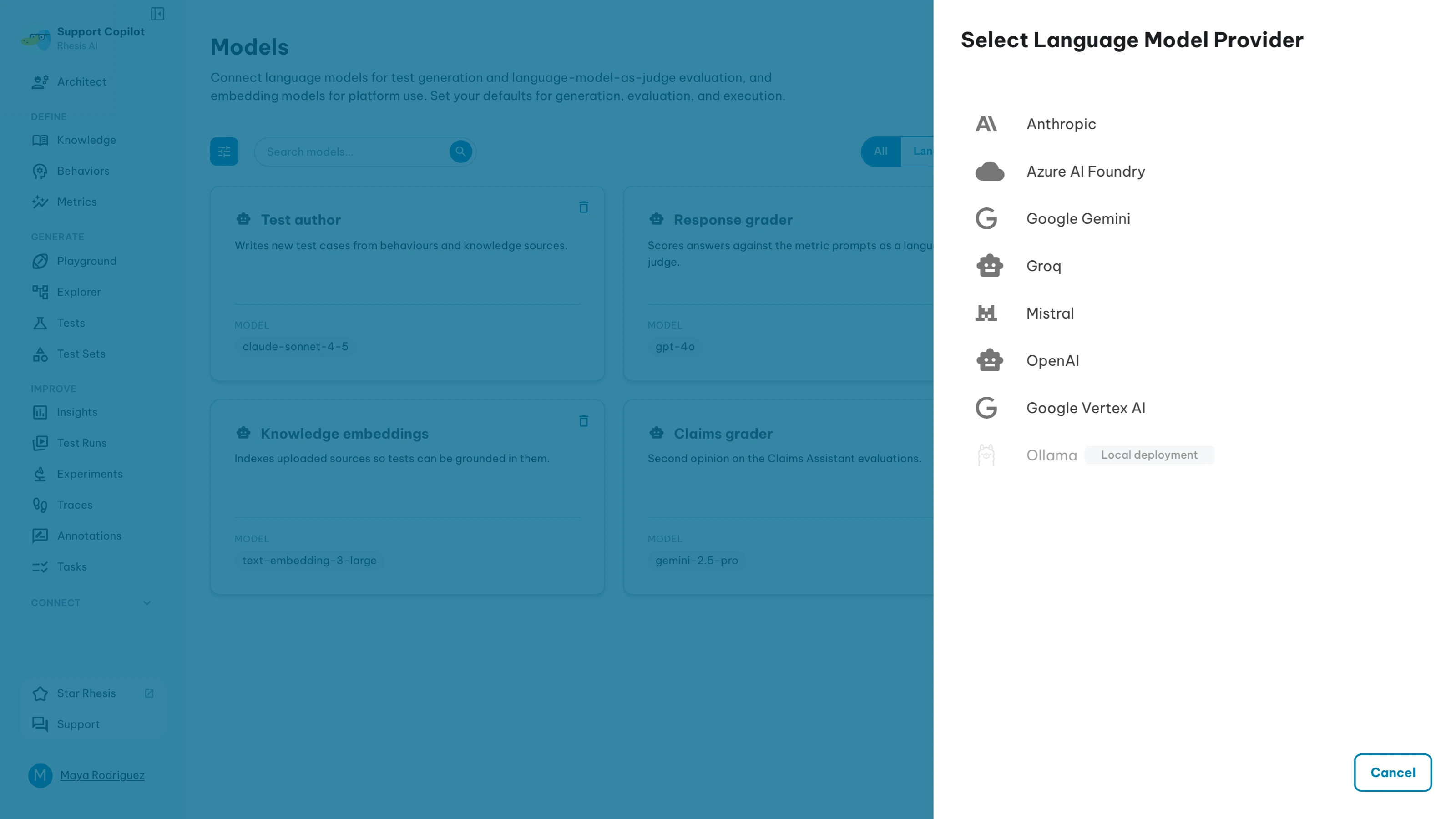Screen dimensions: 1456x819
Task: Click the Google Vertex AI icon
Action: pyautogui.click(x=986, y=408)
